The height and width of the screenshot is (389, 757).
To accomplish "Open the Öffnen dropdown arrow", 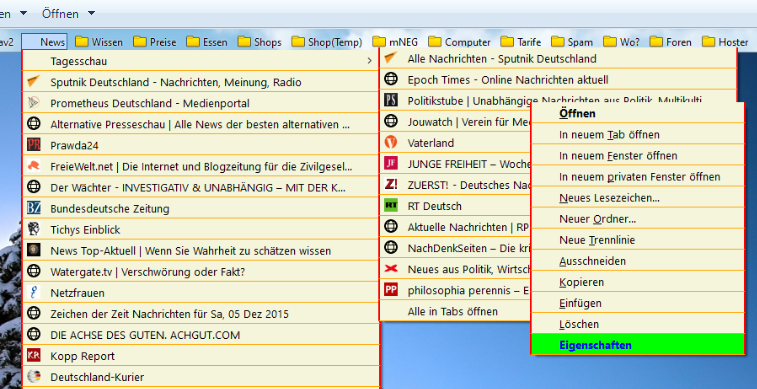I will pyautogui.click(x=91, y=14).
